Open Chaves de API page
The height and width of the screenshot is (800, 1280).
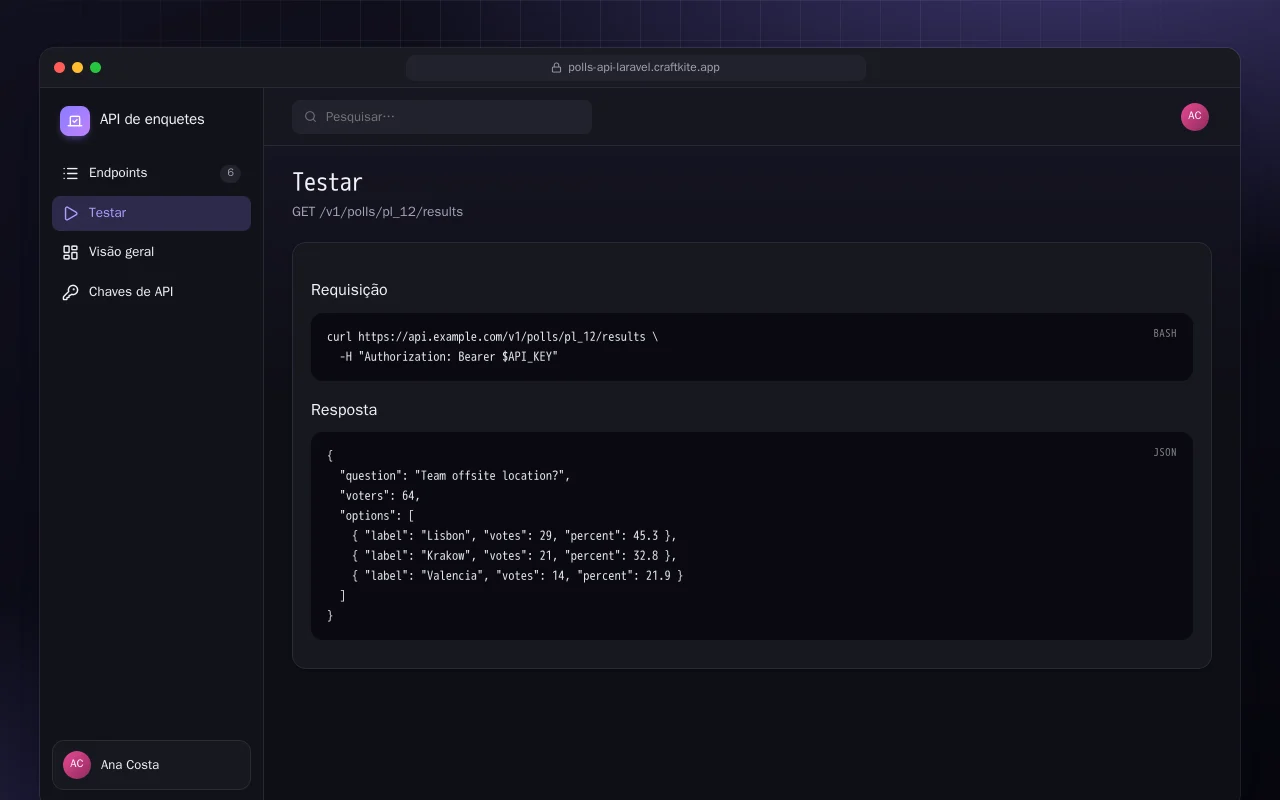pos(151,292)
